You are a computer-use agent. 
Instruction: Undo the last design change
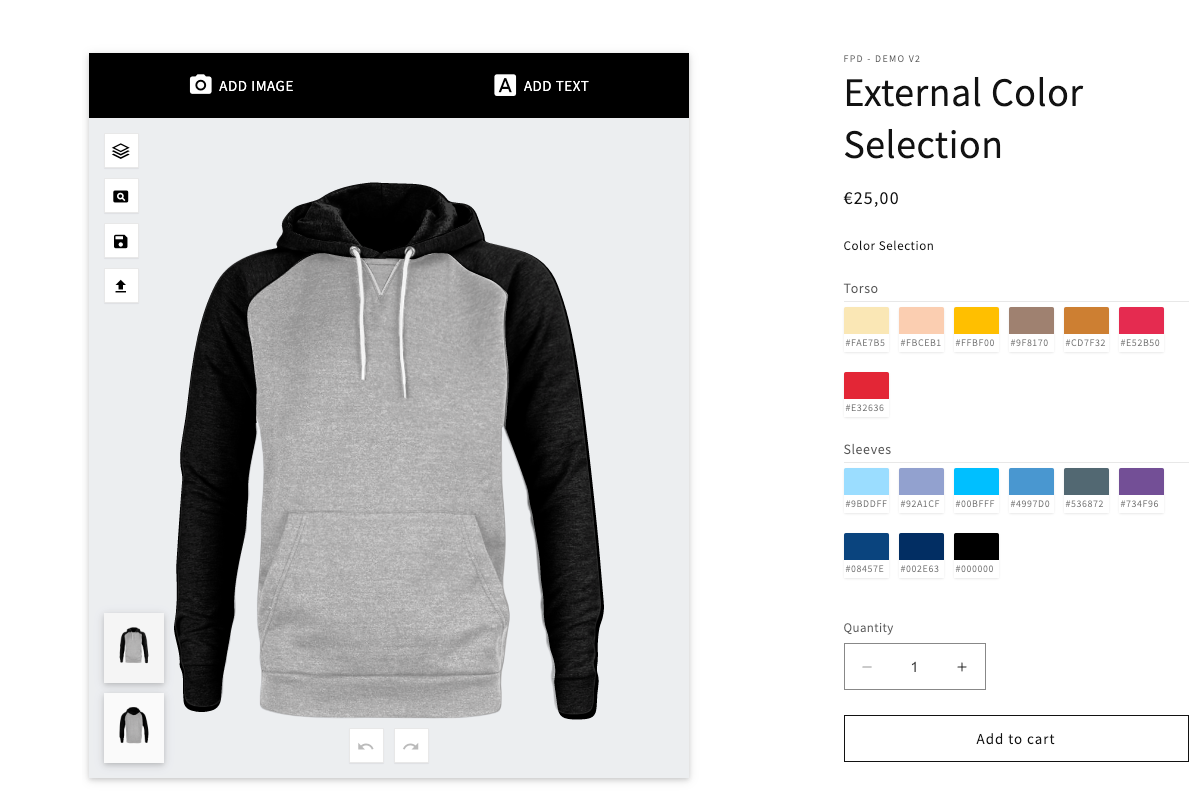[x=366, y=745]
